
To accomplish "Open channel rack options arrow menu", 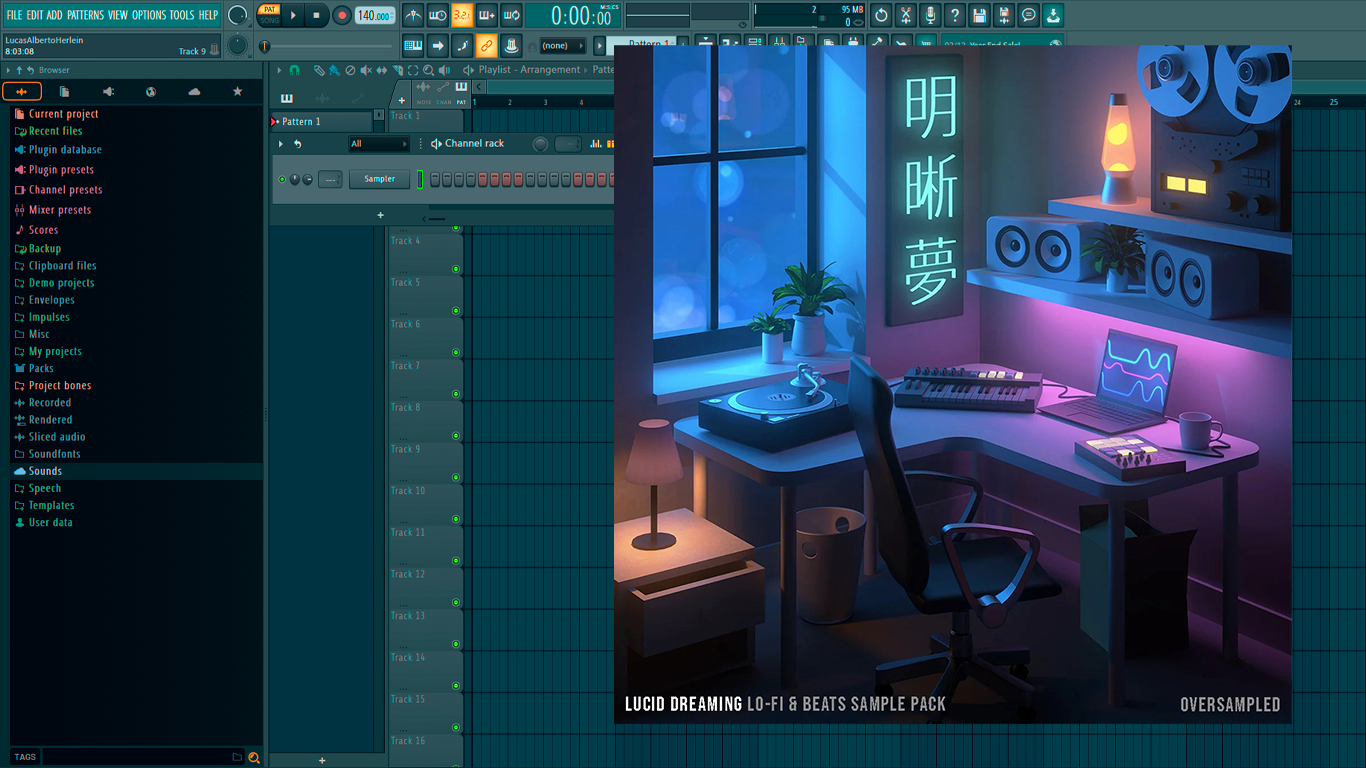I will (x=280, y=144).
